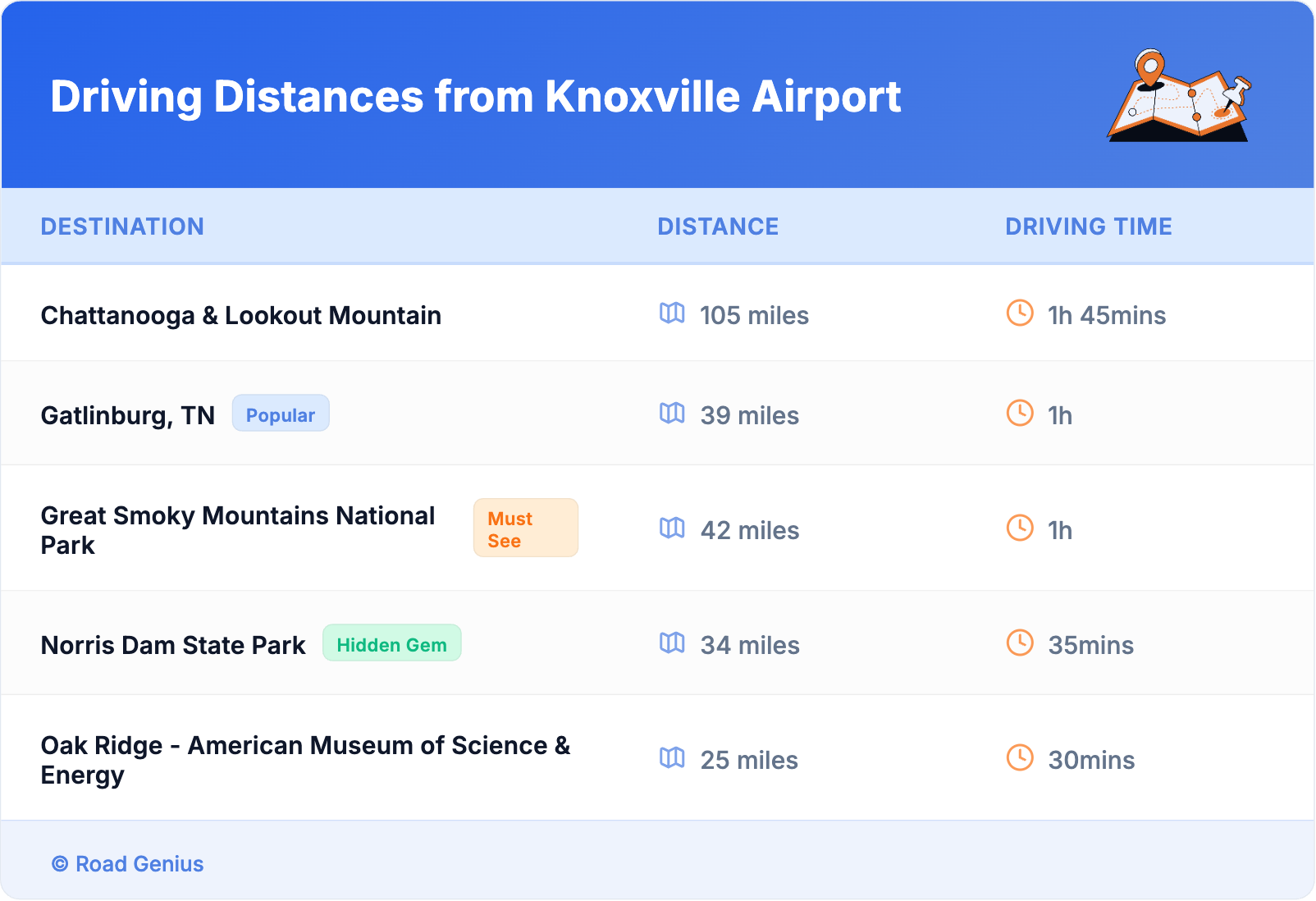Click the map illustration in the header
The width and height of the screenshot is (1316, 901).
[1179, 96]
